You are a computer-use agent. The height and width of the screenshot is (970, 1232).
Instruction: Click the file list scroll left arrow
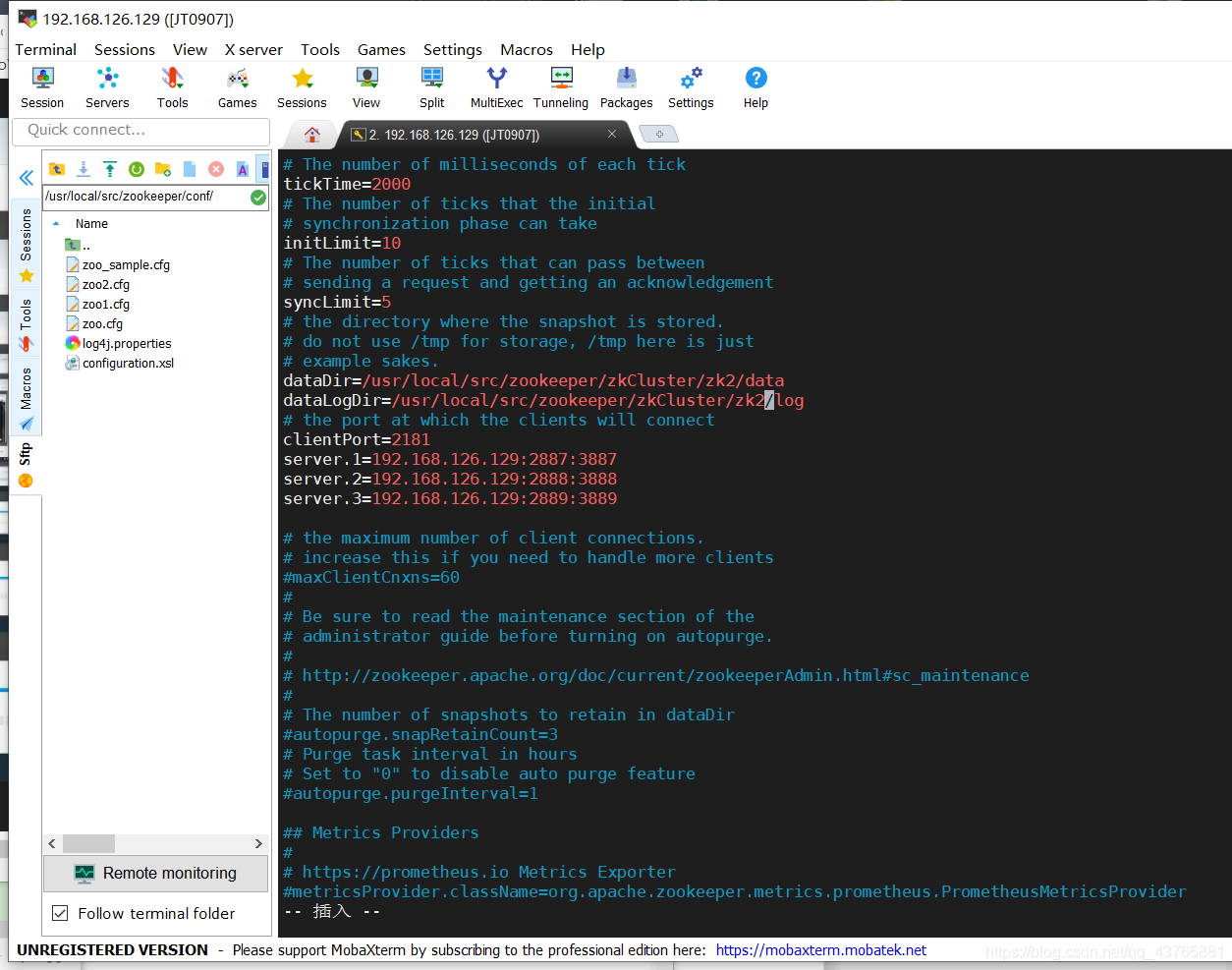click(52, 843)
